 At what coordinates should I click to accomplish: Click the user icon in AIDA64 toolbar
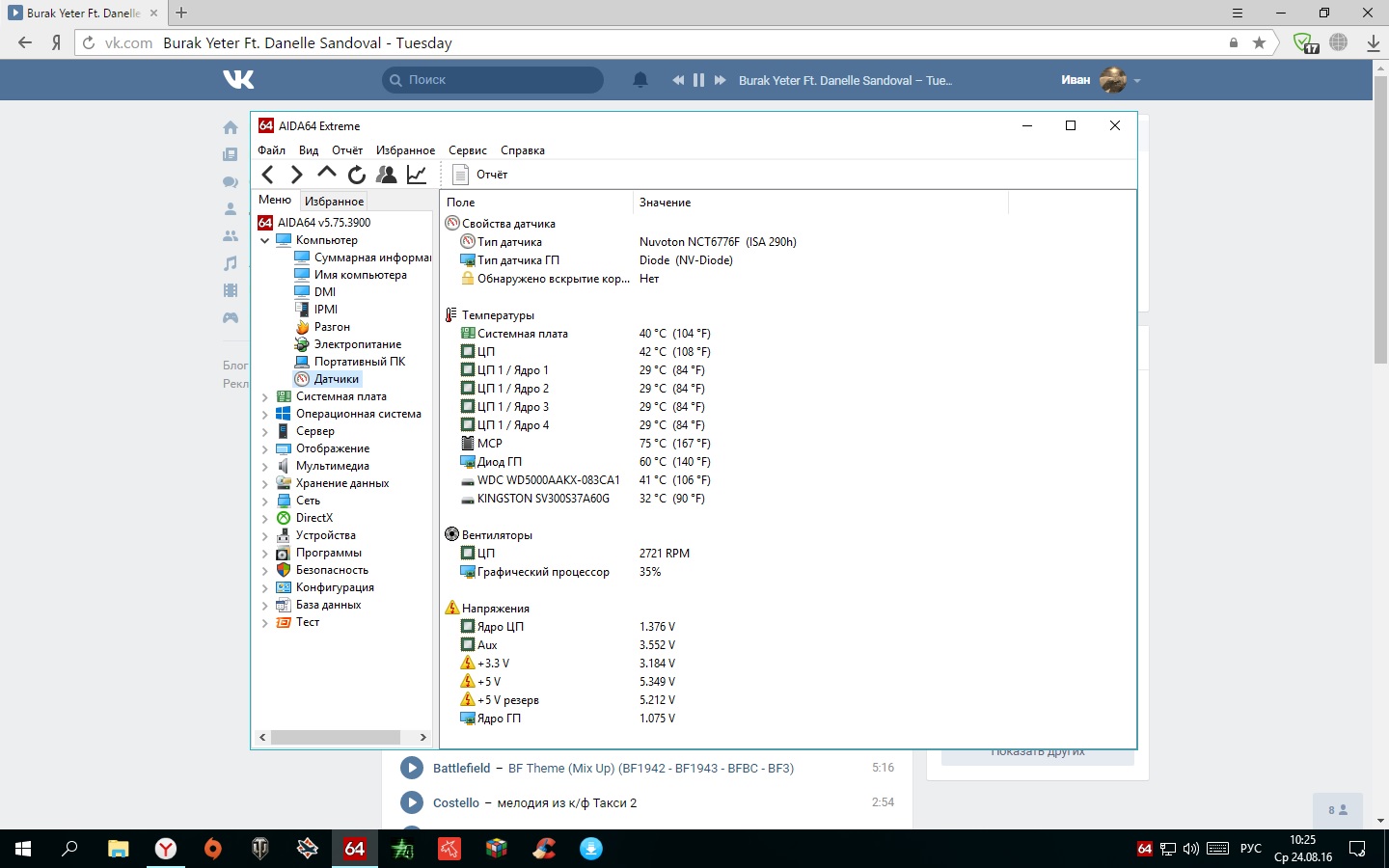point(387,175)
